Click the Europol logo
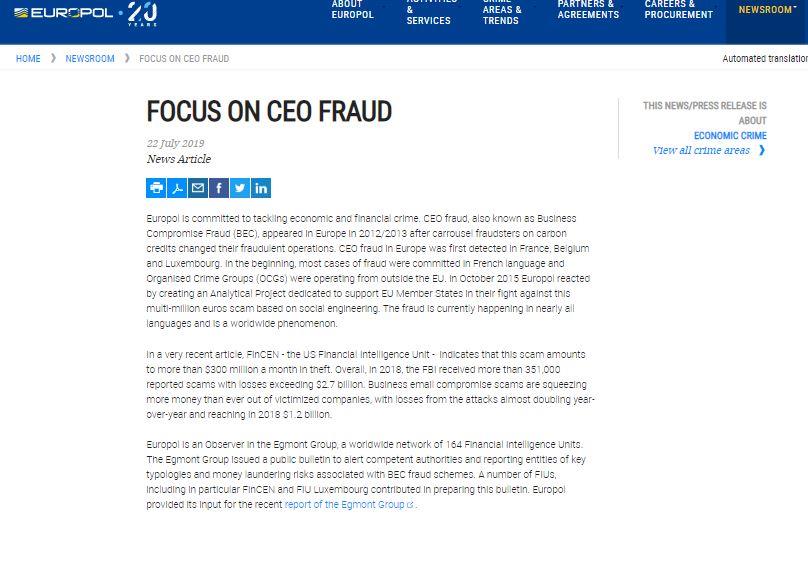Viewport: 808px width, 562px height. 63,13
